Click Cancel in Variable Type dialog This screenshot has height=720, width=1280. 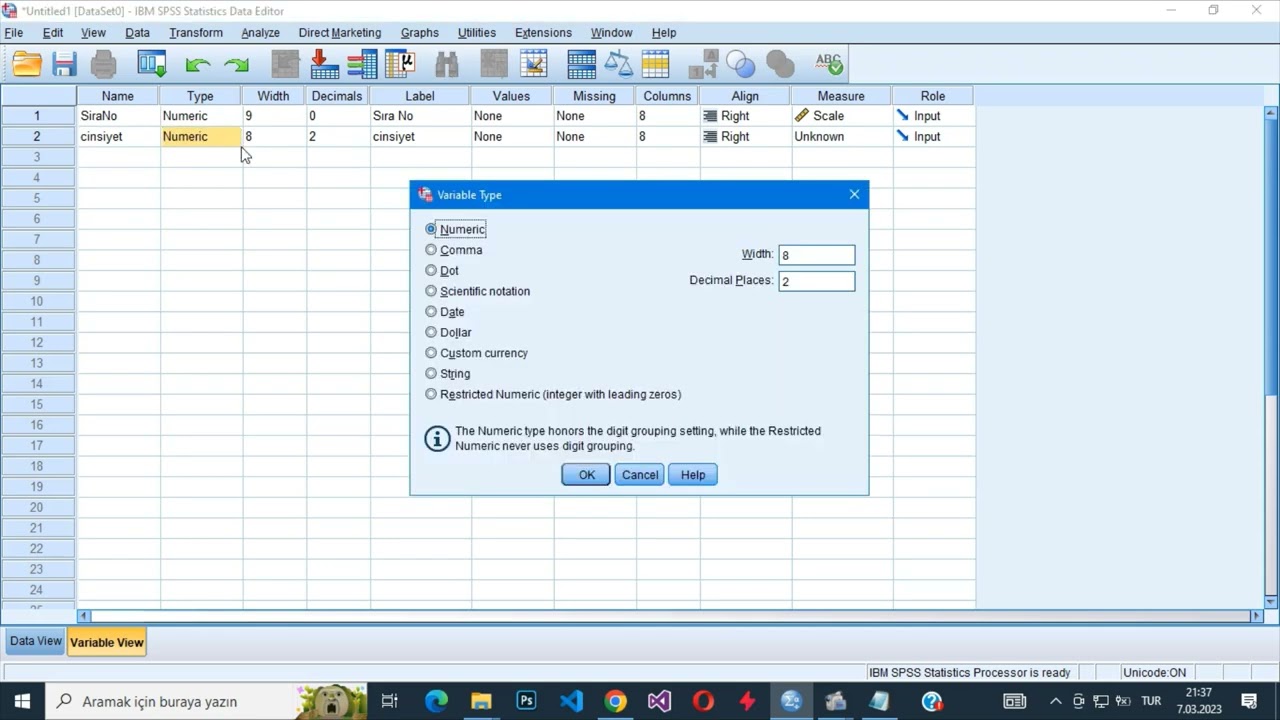[x=640, y=475]
